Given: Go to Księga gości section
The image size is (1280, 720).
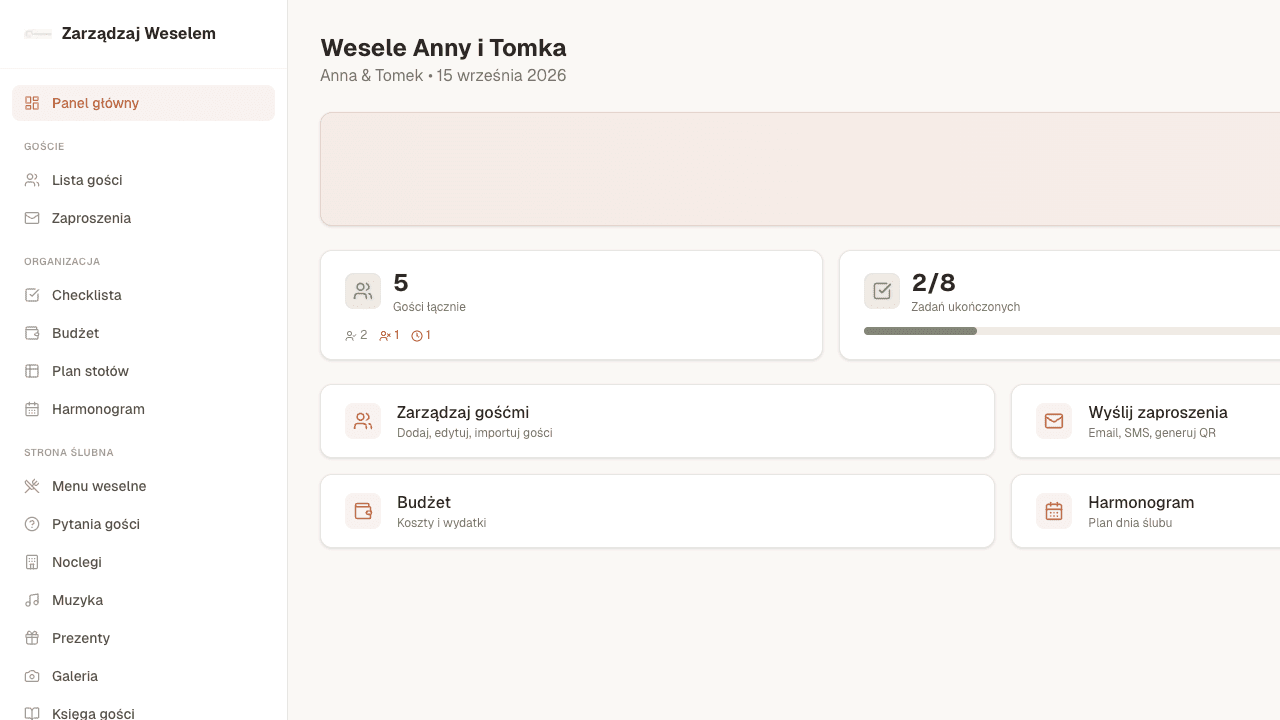Looking at the screenshot, I should 93,713.
